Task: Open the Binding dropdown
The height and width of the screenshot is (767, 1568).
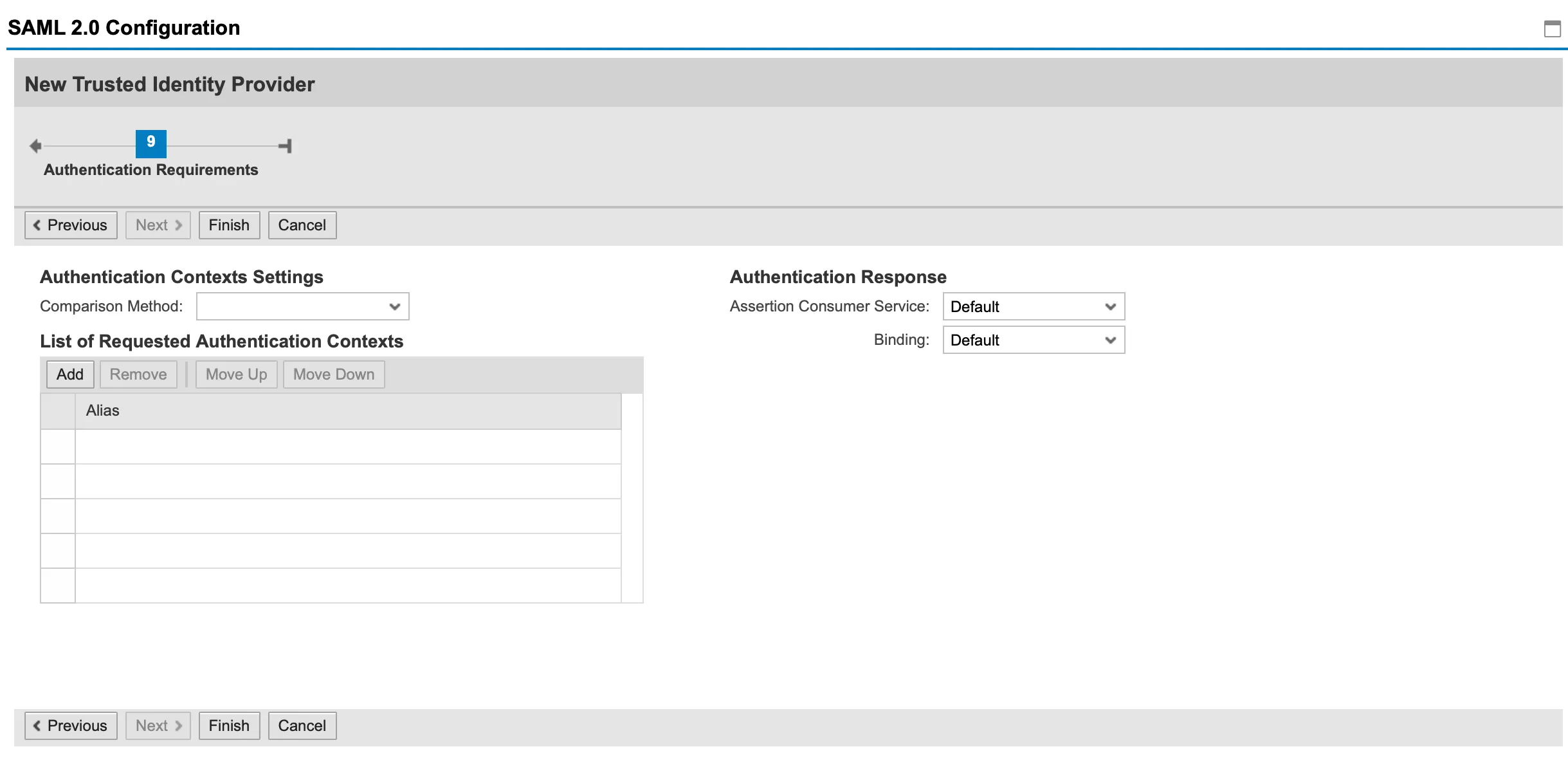Action: click(x=1033, y=340)
